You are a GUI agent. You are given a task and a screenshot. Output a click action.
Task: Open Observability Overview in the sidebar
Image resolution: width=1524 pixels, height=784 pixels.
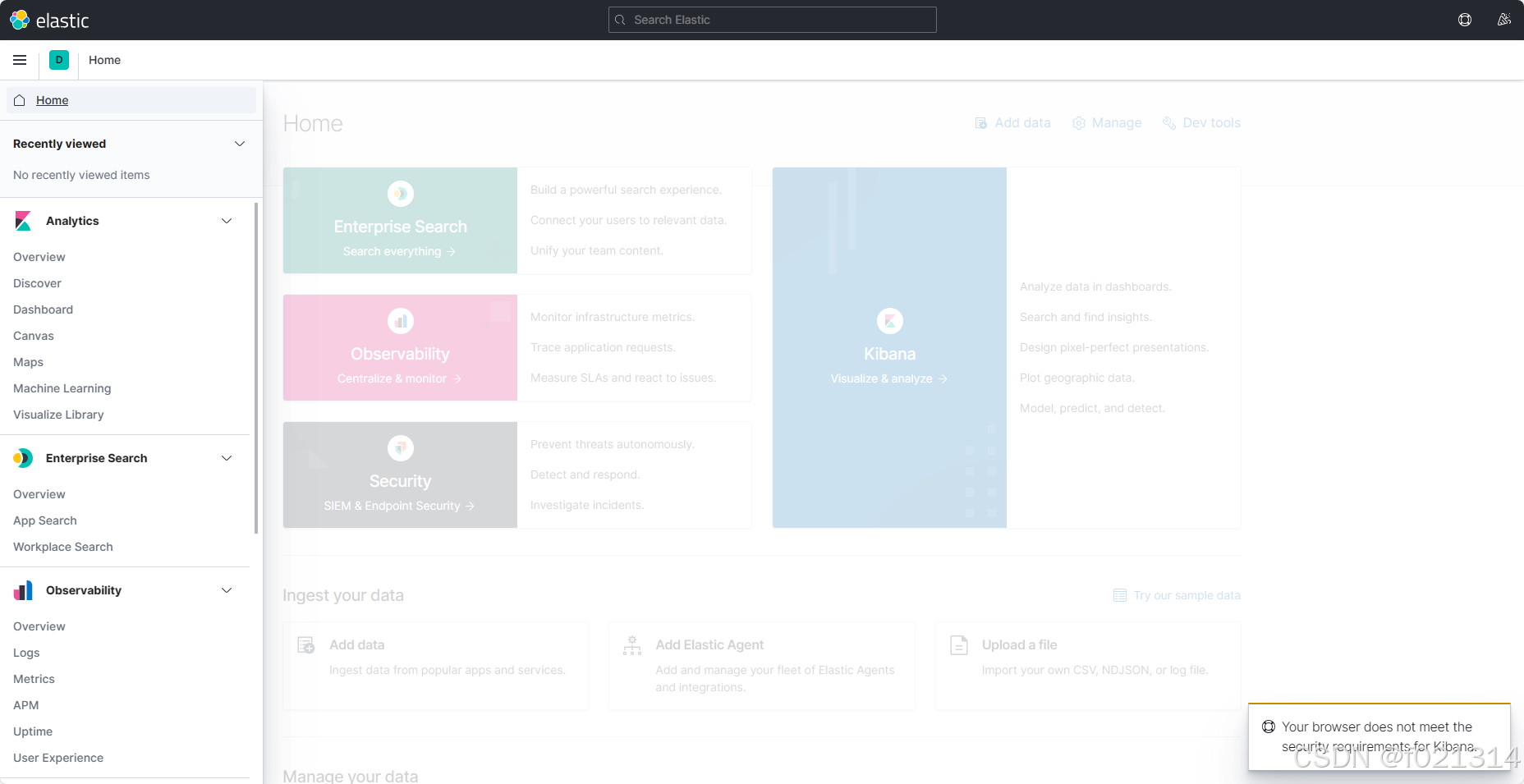[x=39, y=626]
